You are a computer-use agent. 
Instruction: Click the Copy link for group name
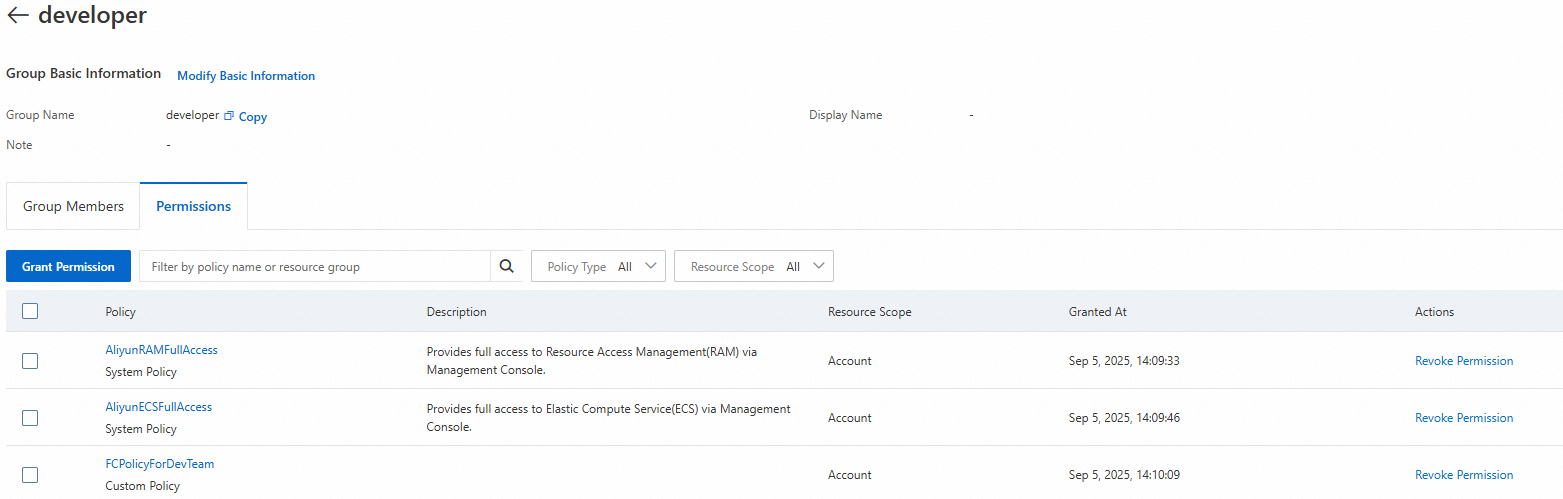pos(253,117)
